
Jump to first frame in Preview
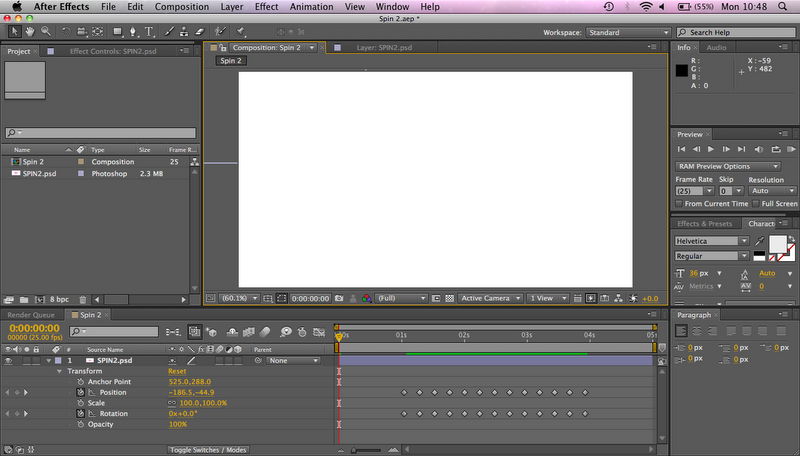click(x=681, y=149)
